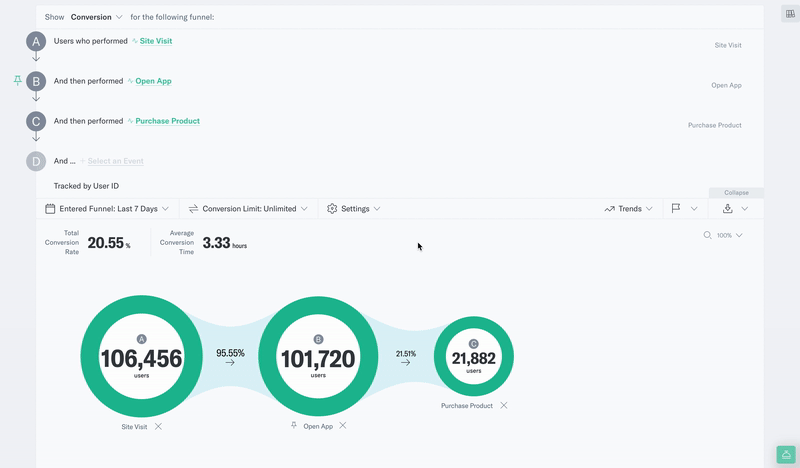Toggle the pin icon under Open App circle
This screenshot has width=800, height=468.
(294, 425)
